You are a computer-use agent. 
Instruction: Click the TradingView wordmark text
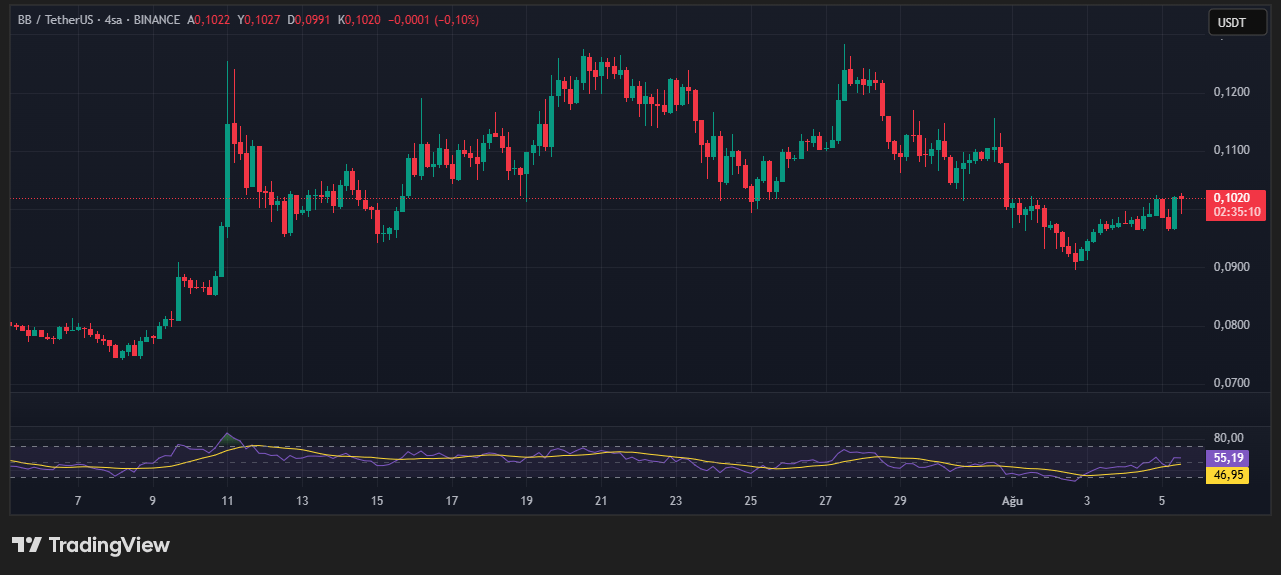pyautogui.click(x=109, y=545)
